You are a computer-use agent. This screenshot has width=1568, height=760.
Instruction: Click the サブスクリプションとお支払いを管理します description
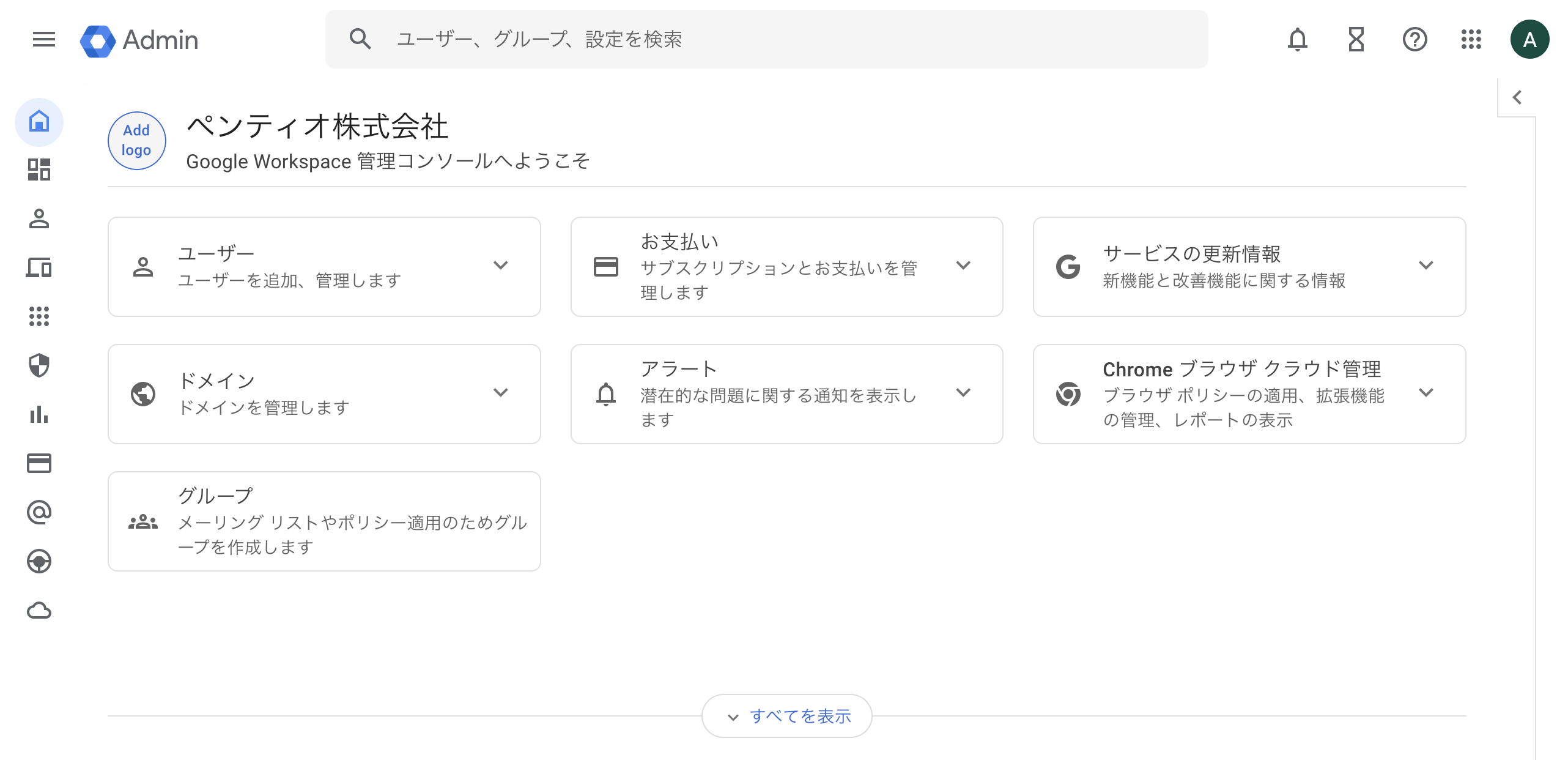click(779, 280)
